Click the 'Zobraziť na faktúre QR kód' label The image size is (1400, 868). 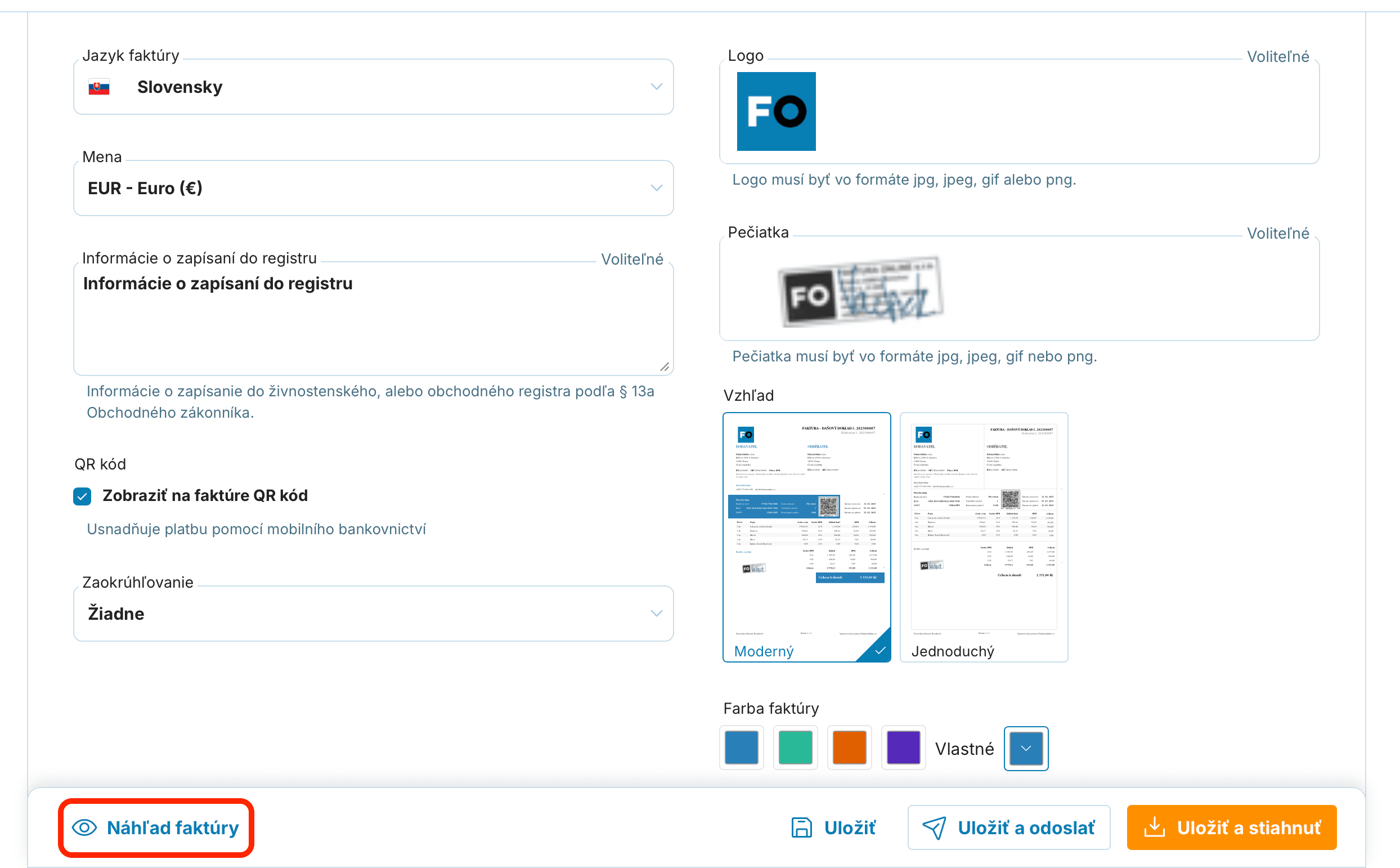point(205,496)
